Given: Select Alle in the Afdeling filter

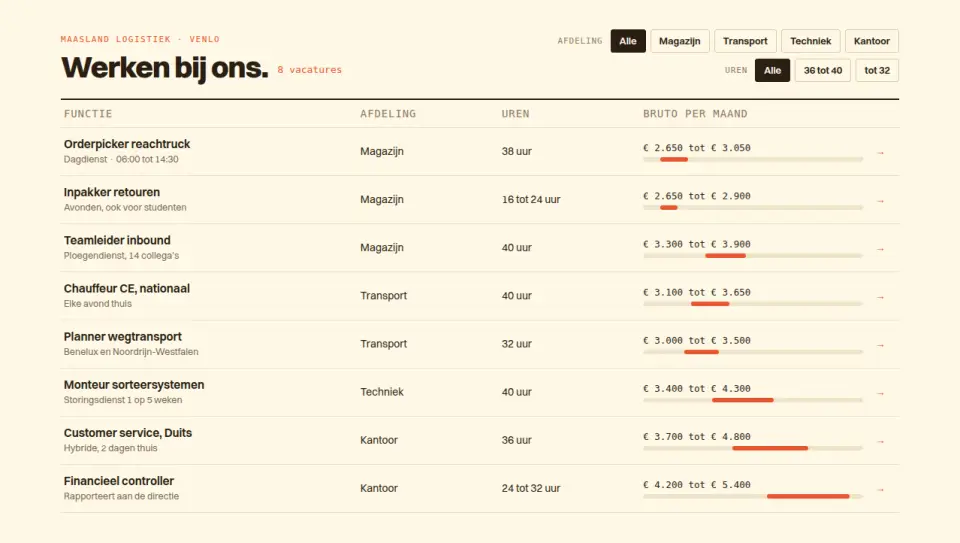Looking at the screenshot, I should (628, 41).
